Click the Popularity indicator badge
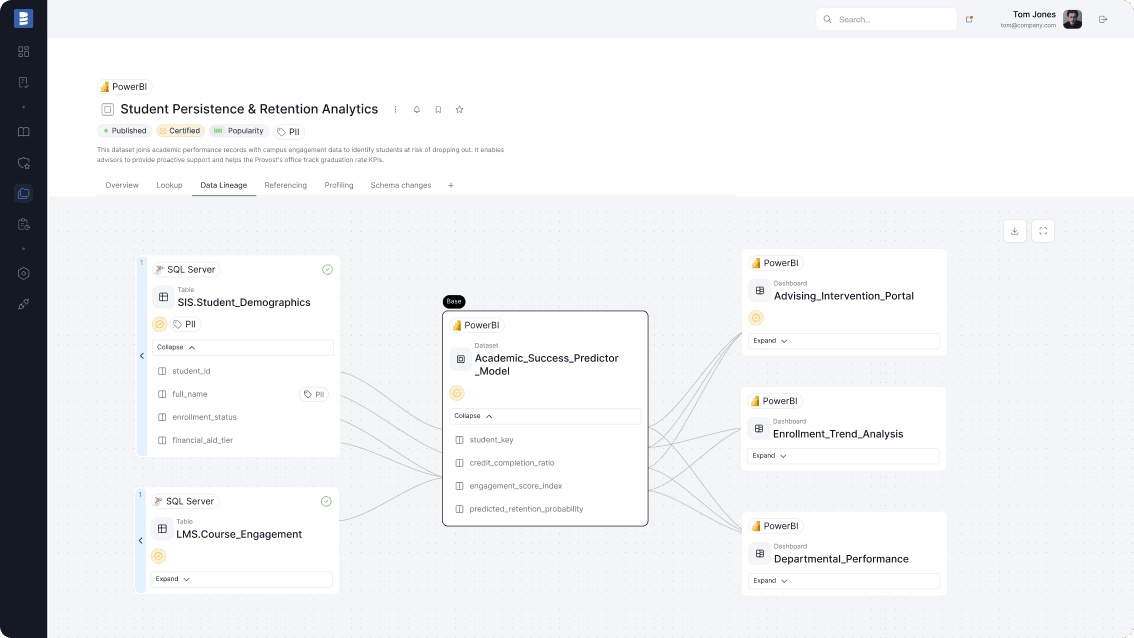 [x=238, y=130]
